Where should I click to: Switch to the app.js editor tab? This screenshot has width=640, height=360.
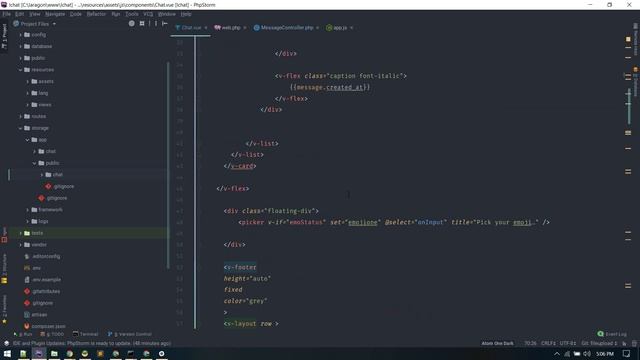(x=340, y=28)
